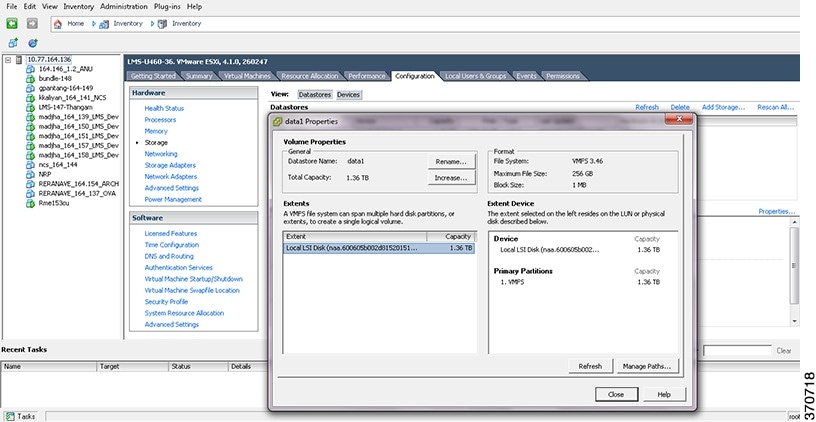The height and width of the screenshot is (422, 816).
Task: Open Health Status hardware link
Action: click(x=164, y=108)
